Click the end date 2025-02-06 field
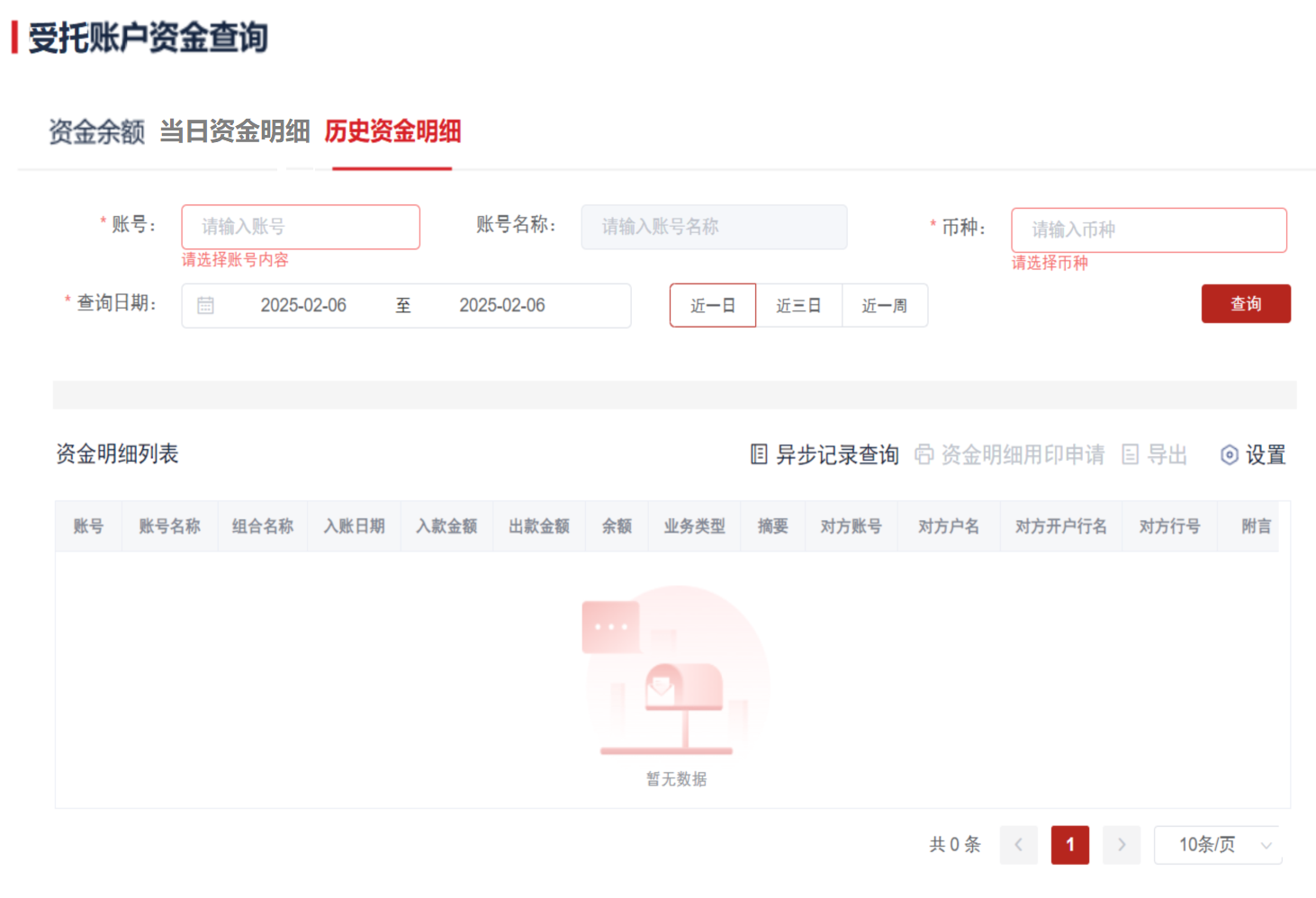Image resolution: width=1316 pixels, height=898 pixels. [502, 306]
